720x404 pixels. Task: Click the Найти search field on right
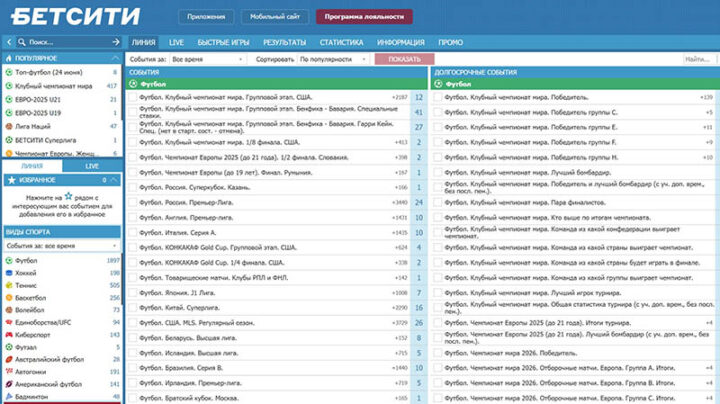pyautogui.click(x=698, y=60)
